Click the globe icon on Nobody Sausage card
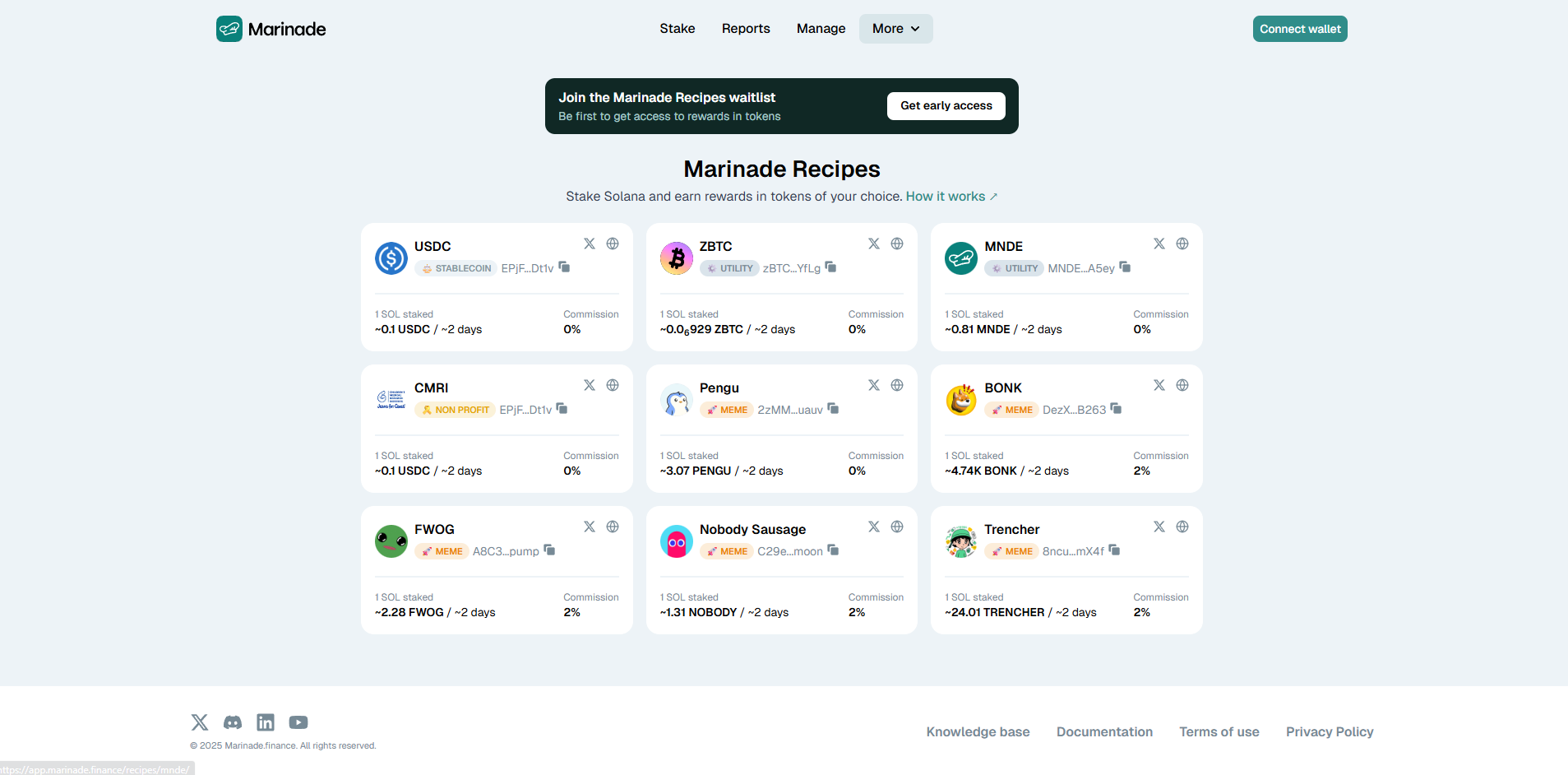The image size is (1568, 775). tap(897, 527)
